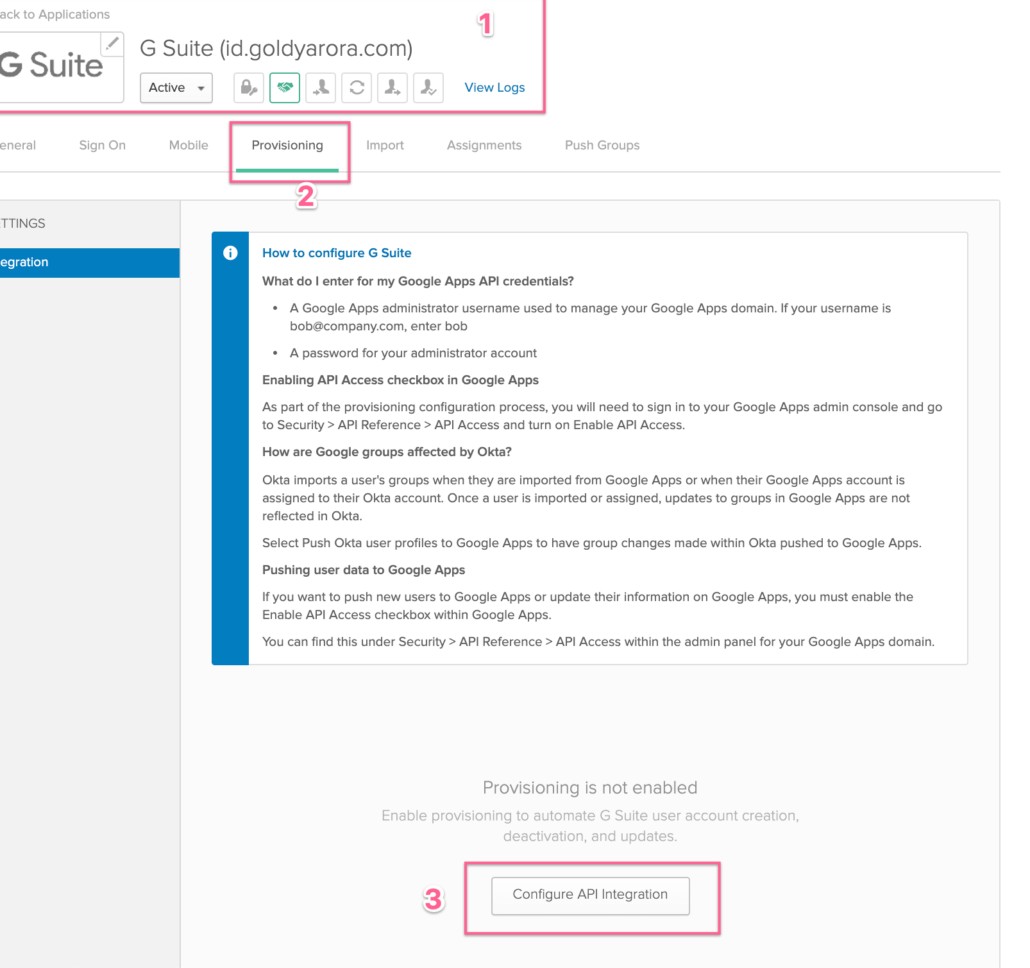Click the G Suite (id.goldyarora.com) title
The width and height of the screenshot is (1030, 968).
[x=277, y=48]
